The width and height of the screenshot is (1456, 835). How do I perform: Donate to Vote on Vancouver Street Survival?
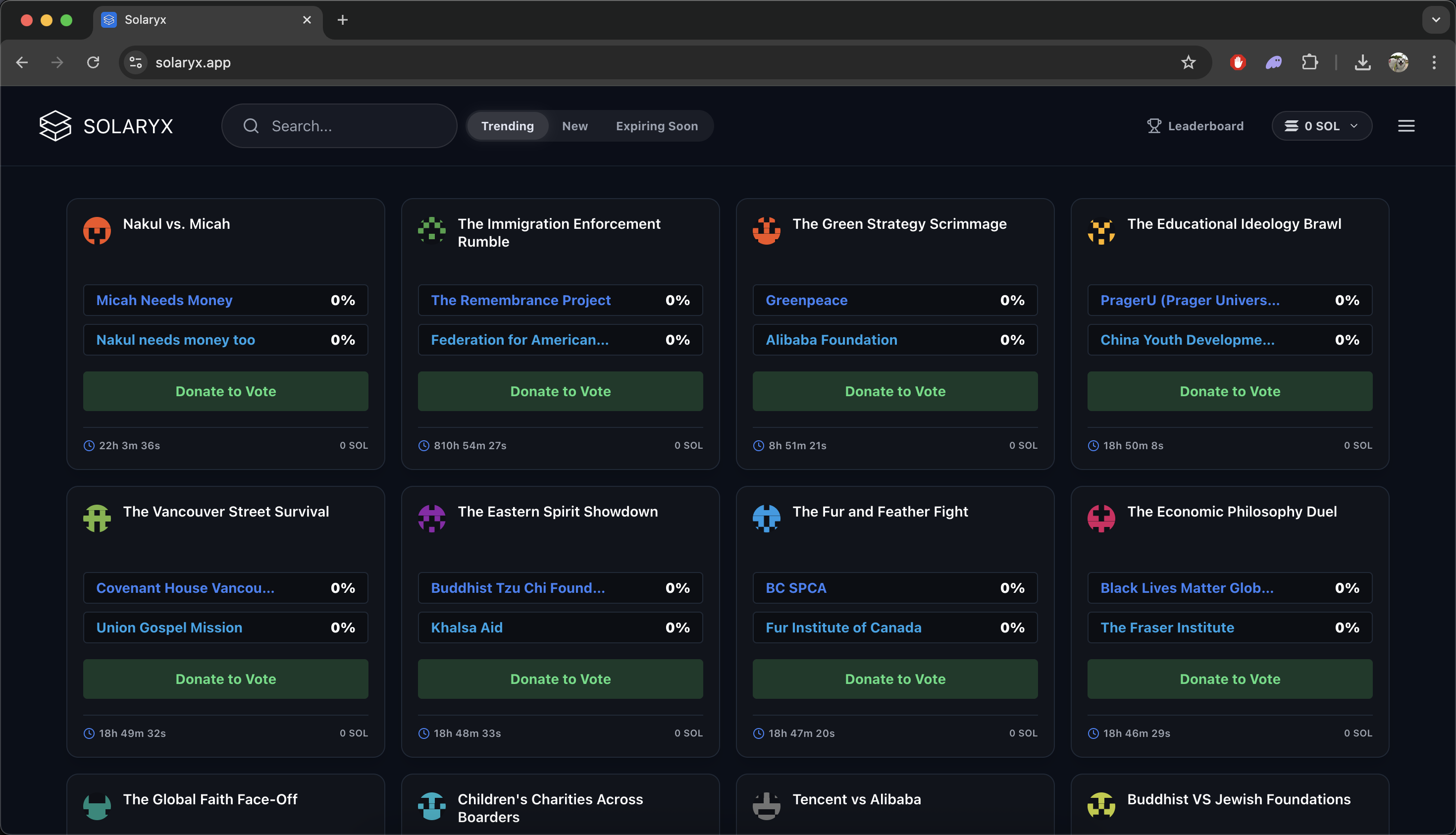tap(225, 679)
